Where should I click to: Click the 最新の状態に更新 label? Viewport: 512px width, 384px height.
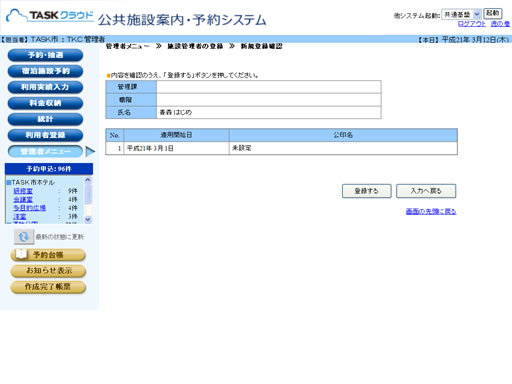pos(60,237)
